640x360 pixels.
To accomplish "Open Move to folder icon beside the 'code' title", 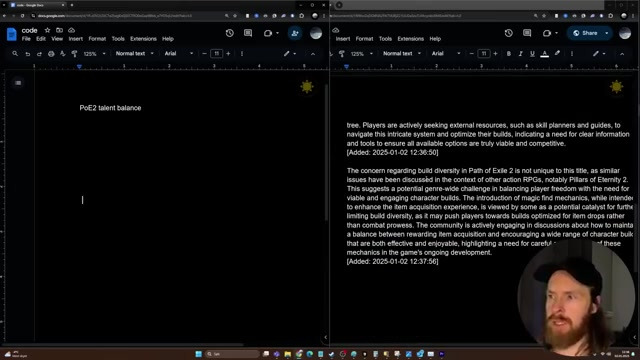I will (x=59, y=30).
